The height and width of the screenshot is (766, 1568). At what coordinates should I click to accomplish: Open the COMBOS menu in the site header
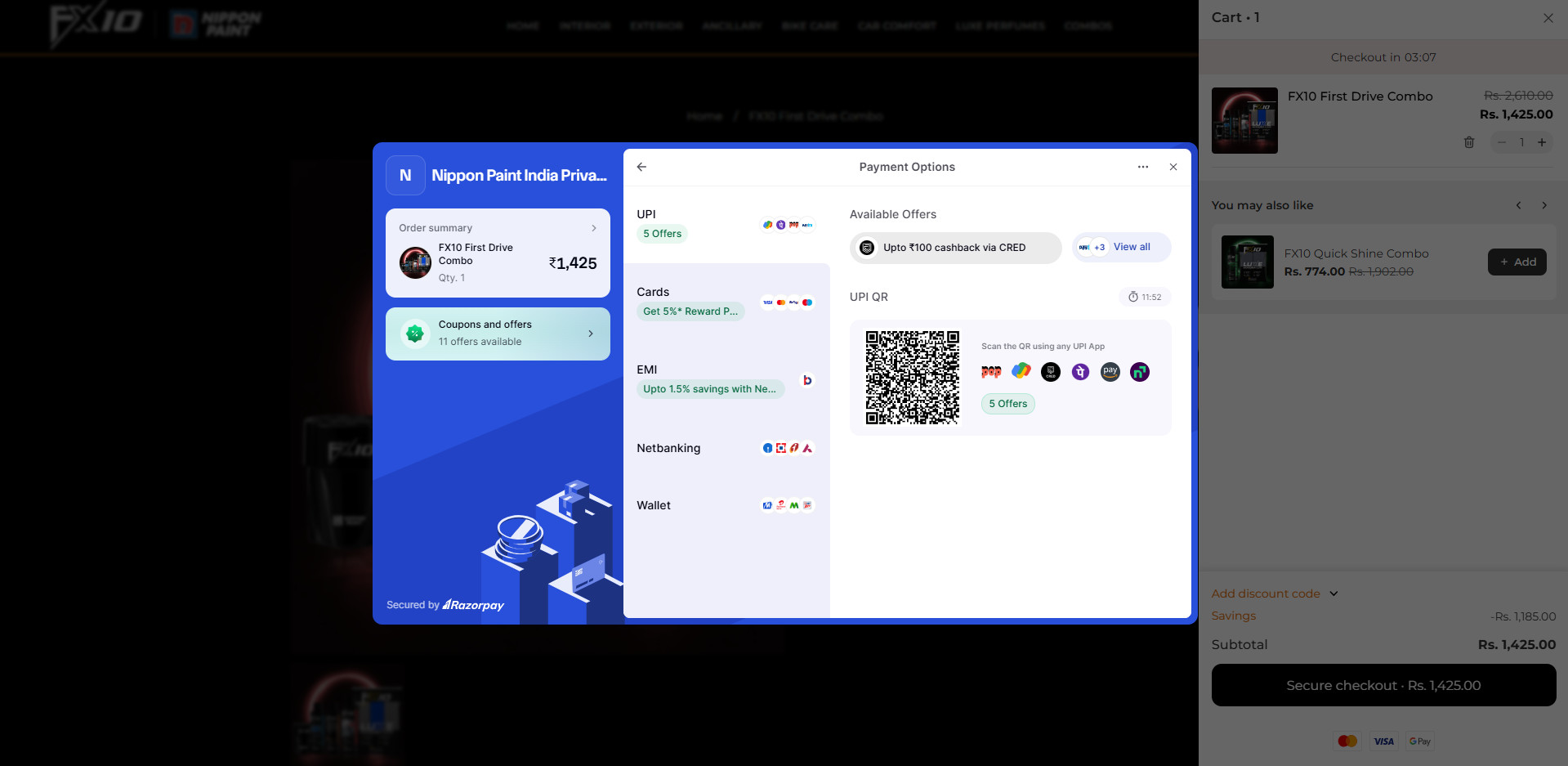[x=1088, y=26]
